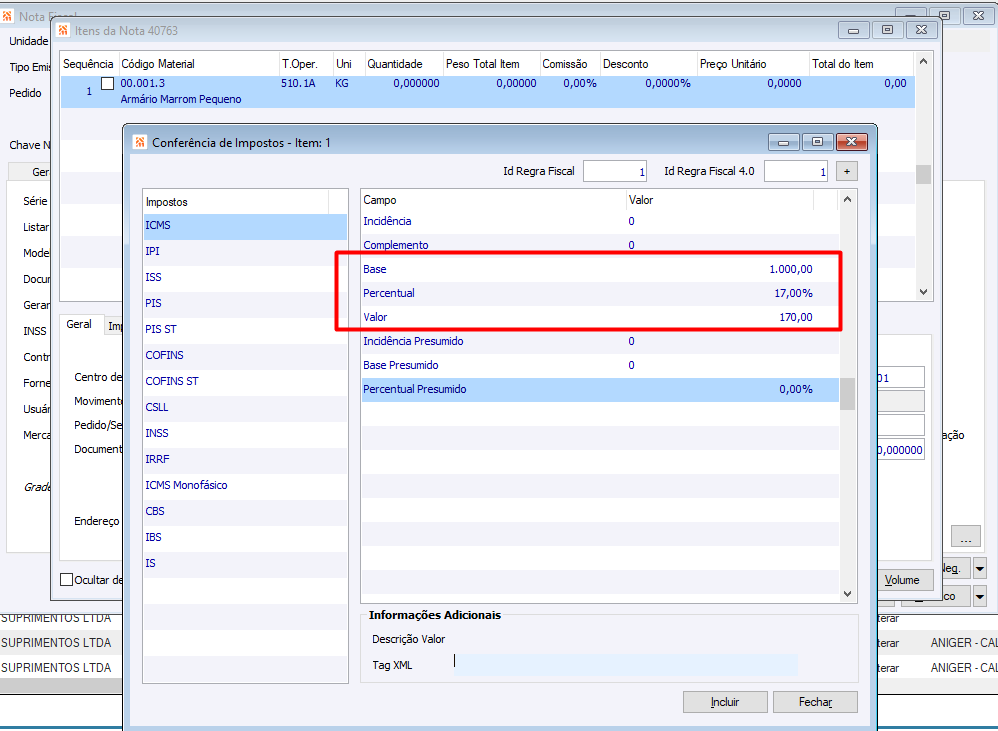Close the Conferência de Impostos dialog
This screenshot has height=731, width=998.
click(852, 142)
